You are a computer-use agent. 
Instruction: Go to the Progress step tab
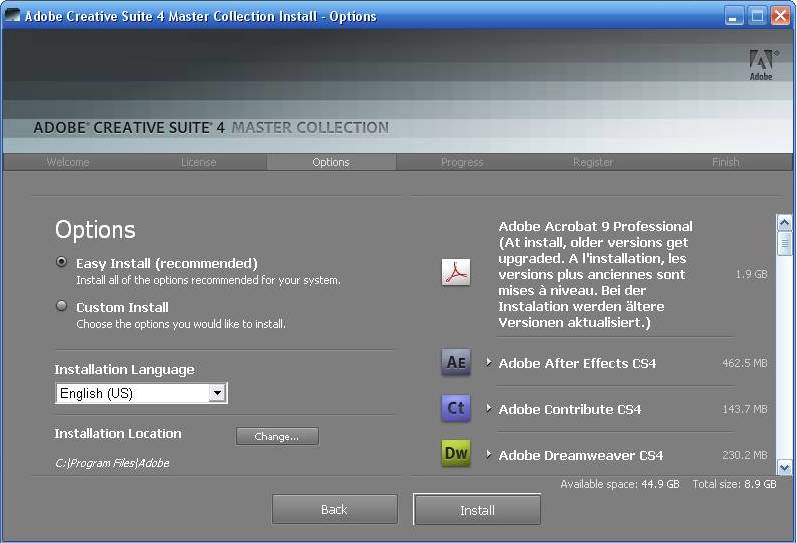pos(462,162)
